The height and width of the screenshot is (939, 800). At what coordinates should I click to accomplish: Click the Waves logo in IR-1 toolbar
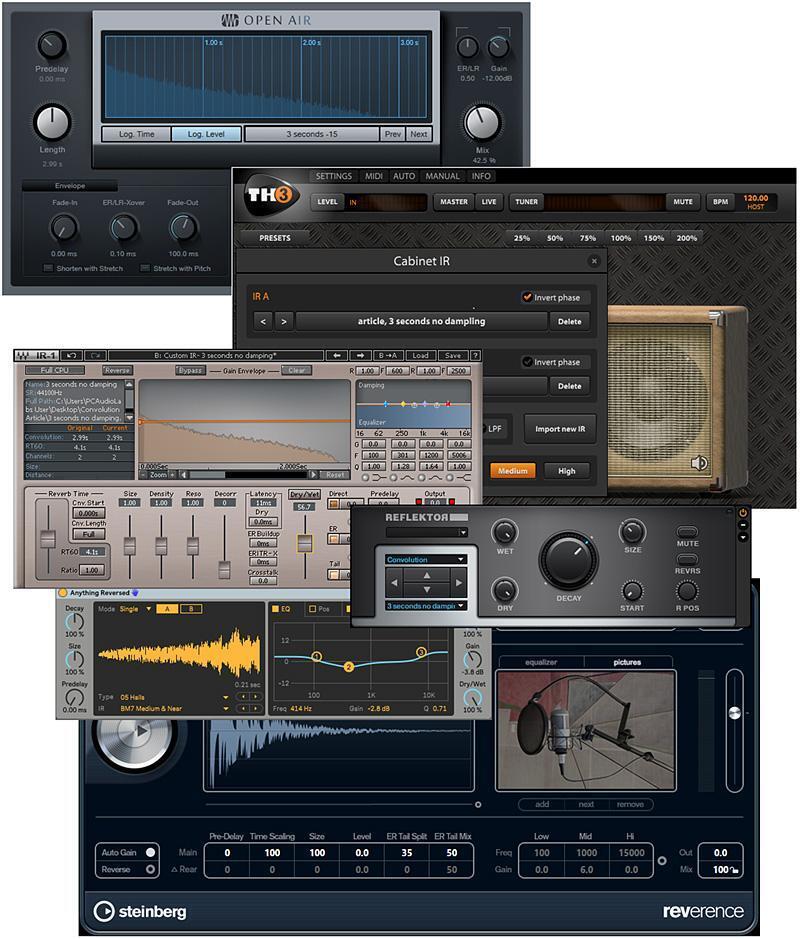pyautogui.click(x=23, y=354)
